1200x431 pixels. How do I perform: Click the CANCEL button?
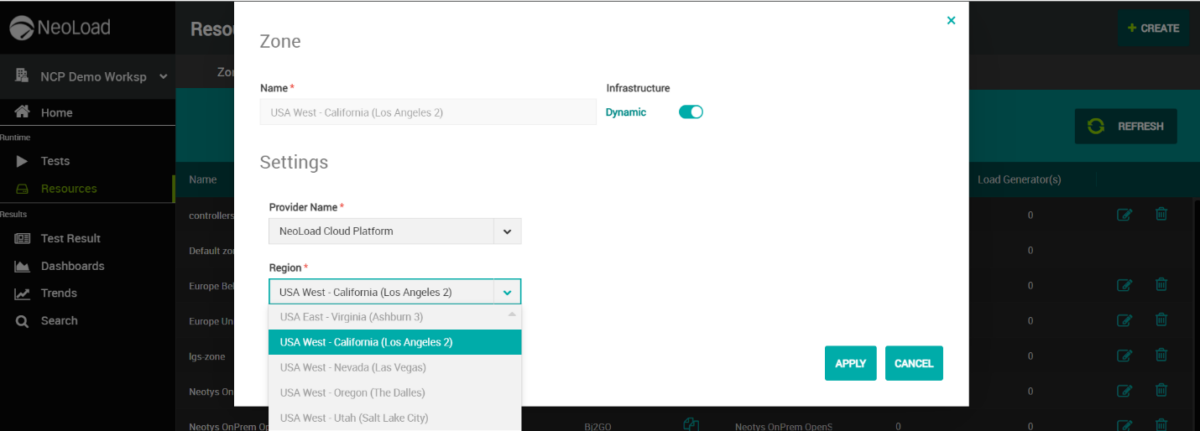coord(914,363)
